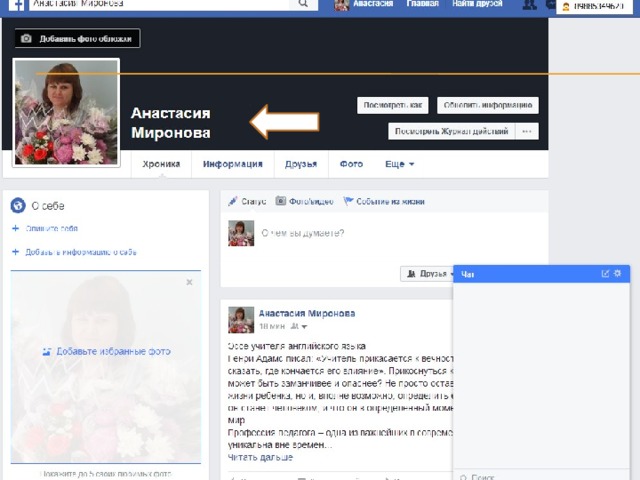Click the Фото/видео composer option
Viewport: 640px width, 480px height.
click(x=304, y=201)
